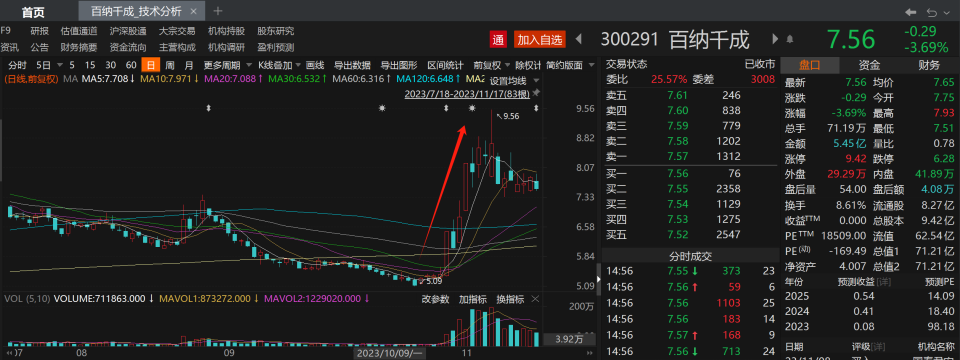The image size is (960, 360).
Task: Select the 日 daily period toggle
Action: pos(150,65)
